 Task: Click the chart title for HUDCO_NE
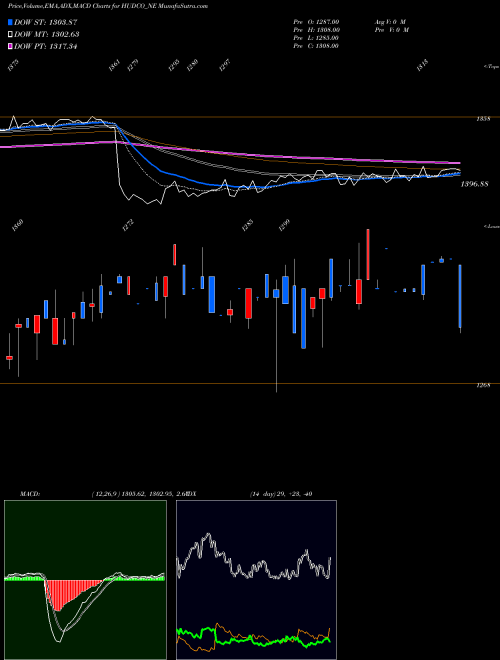pyautogui.click(x=108, y=6)
